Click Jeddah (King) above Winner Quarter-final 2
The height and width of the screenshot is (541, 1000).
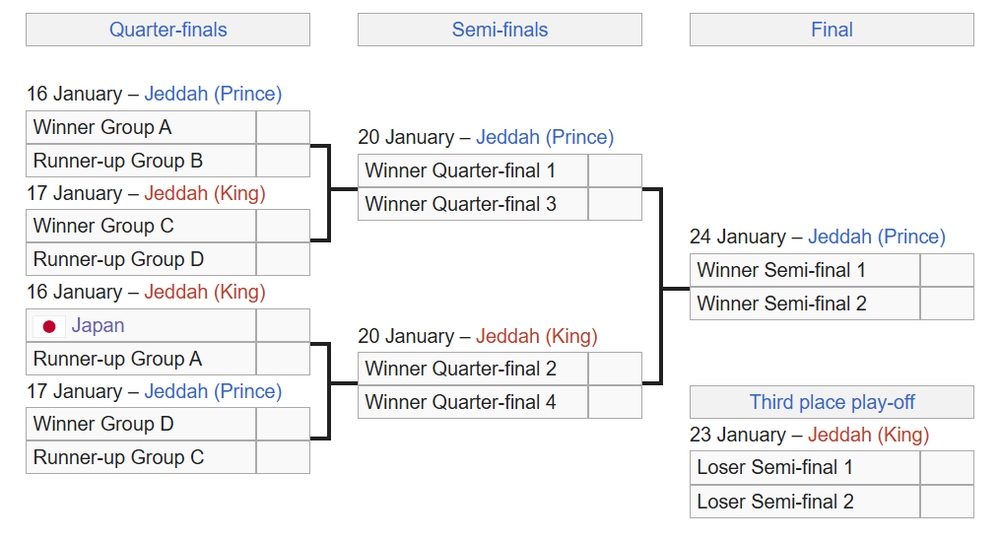[537, 336]
